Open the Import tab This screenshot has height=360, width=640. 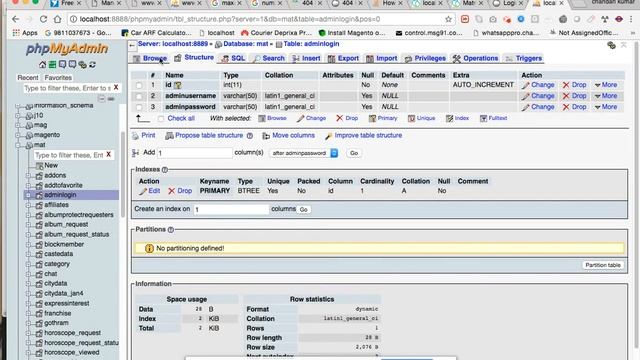[x=382, y=58]
